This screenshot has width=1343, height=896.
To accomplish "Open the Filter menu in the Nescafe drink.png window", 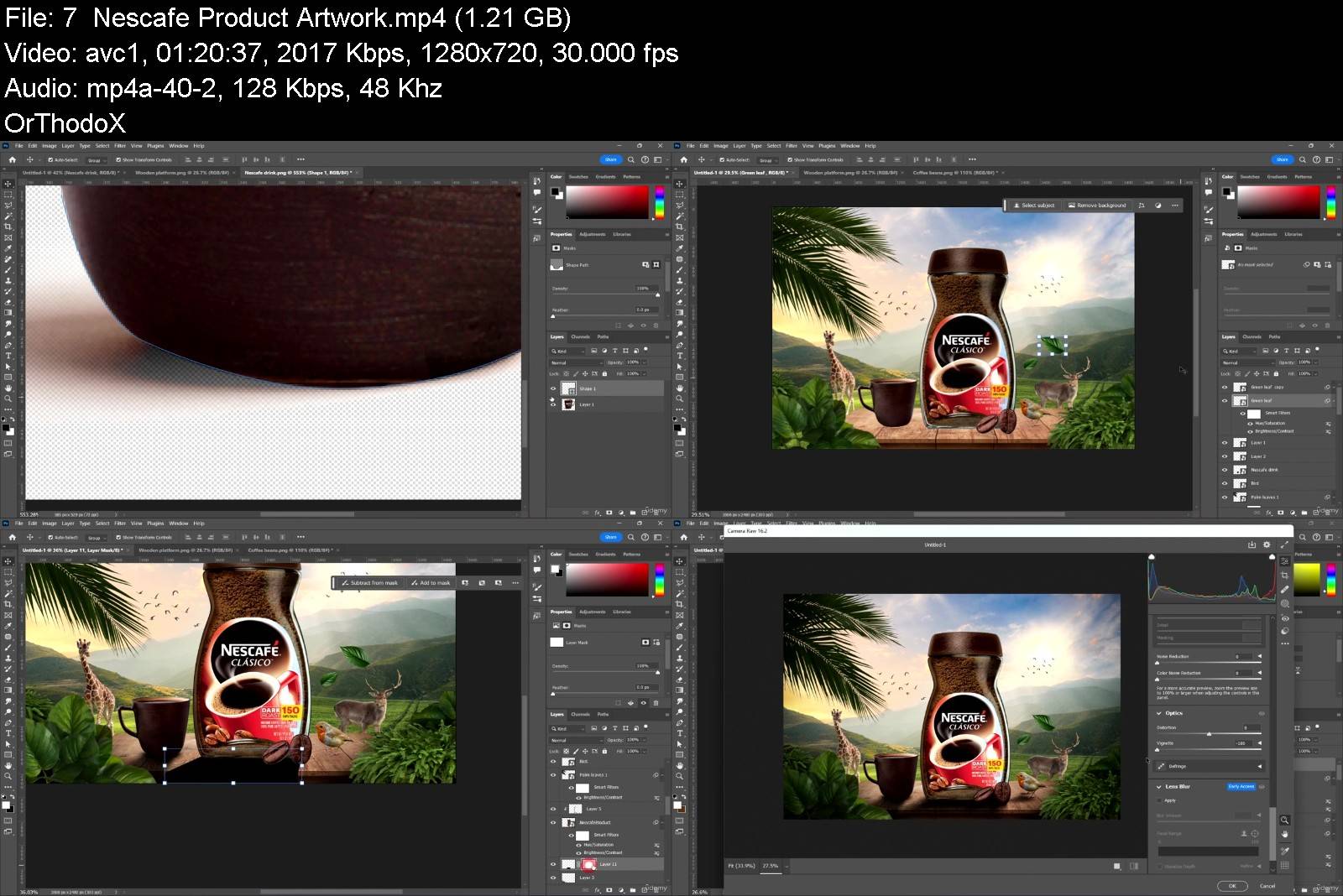I will coord(120,146).
